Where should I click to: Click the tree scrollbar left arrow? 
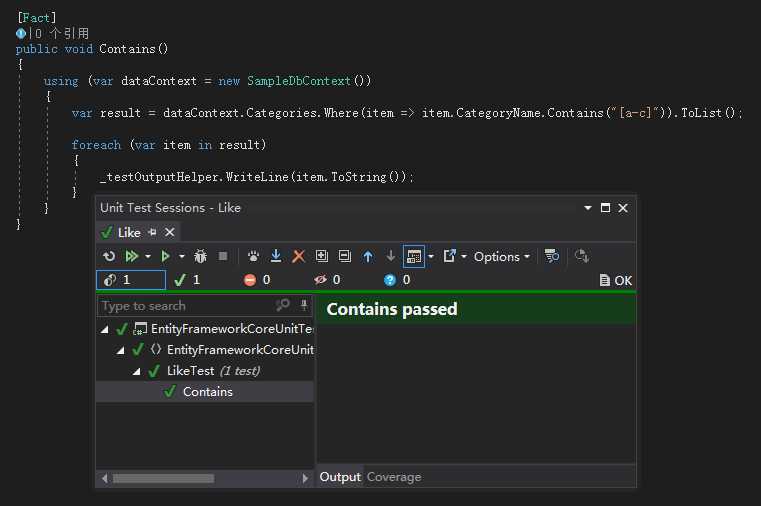tap(104, 478)
